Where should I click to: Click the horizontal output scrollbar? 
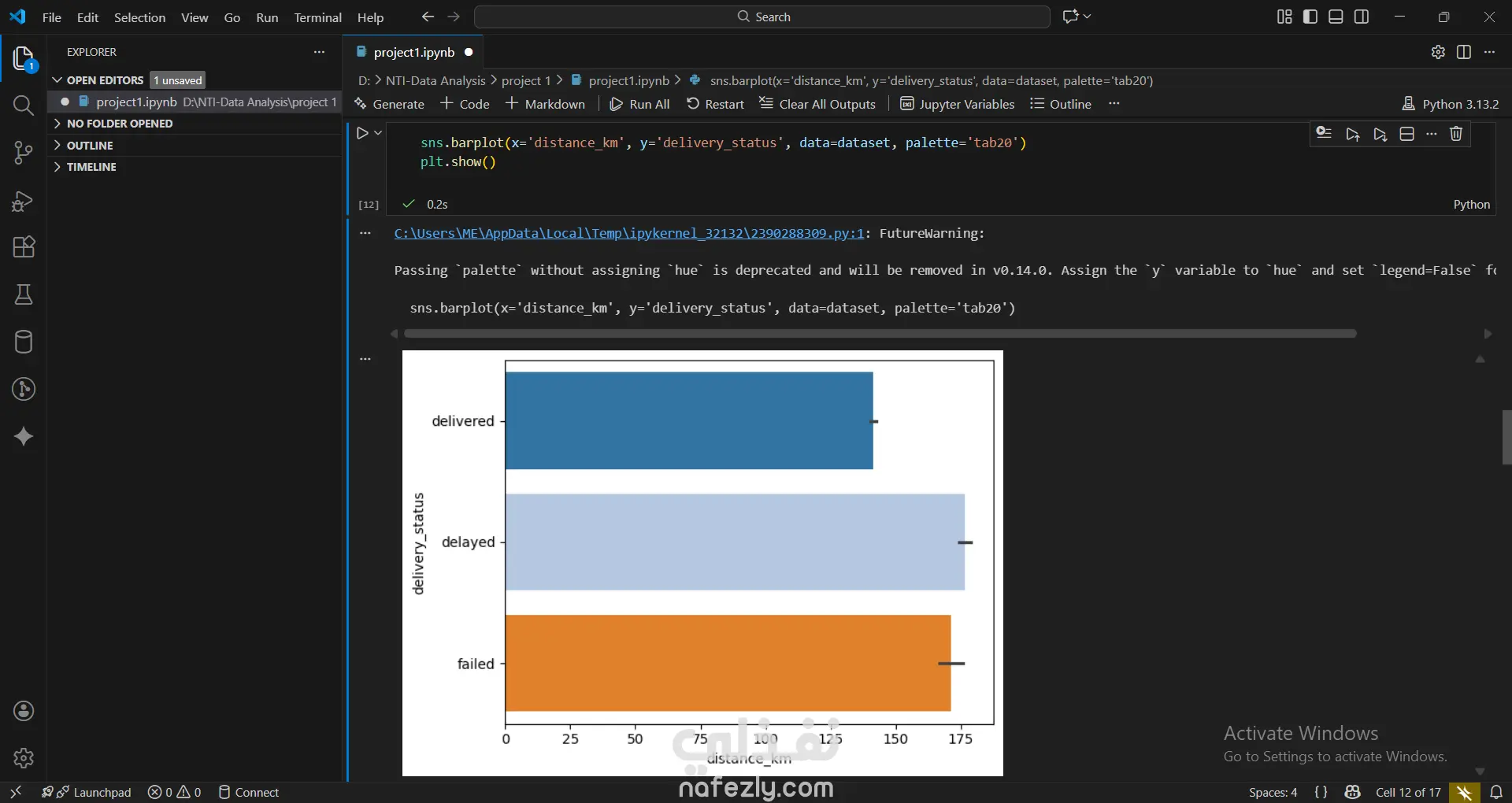880,334
